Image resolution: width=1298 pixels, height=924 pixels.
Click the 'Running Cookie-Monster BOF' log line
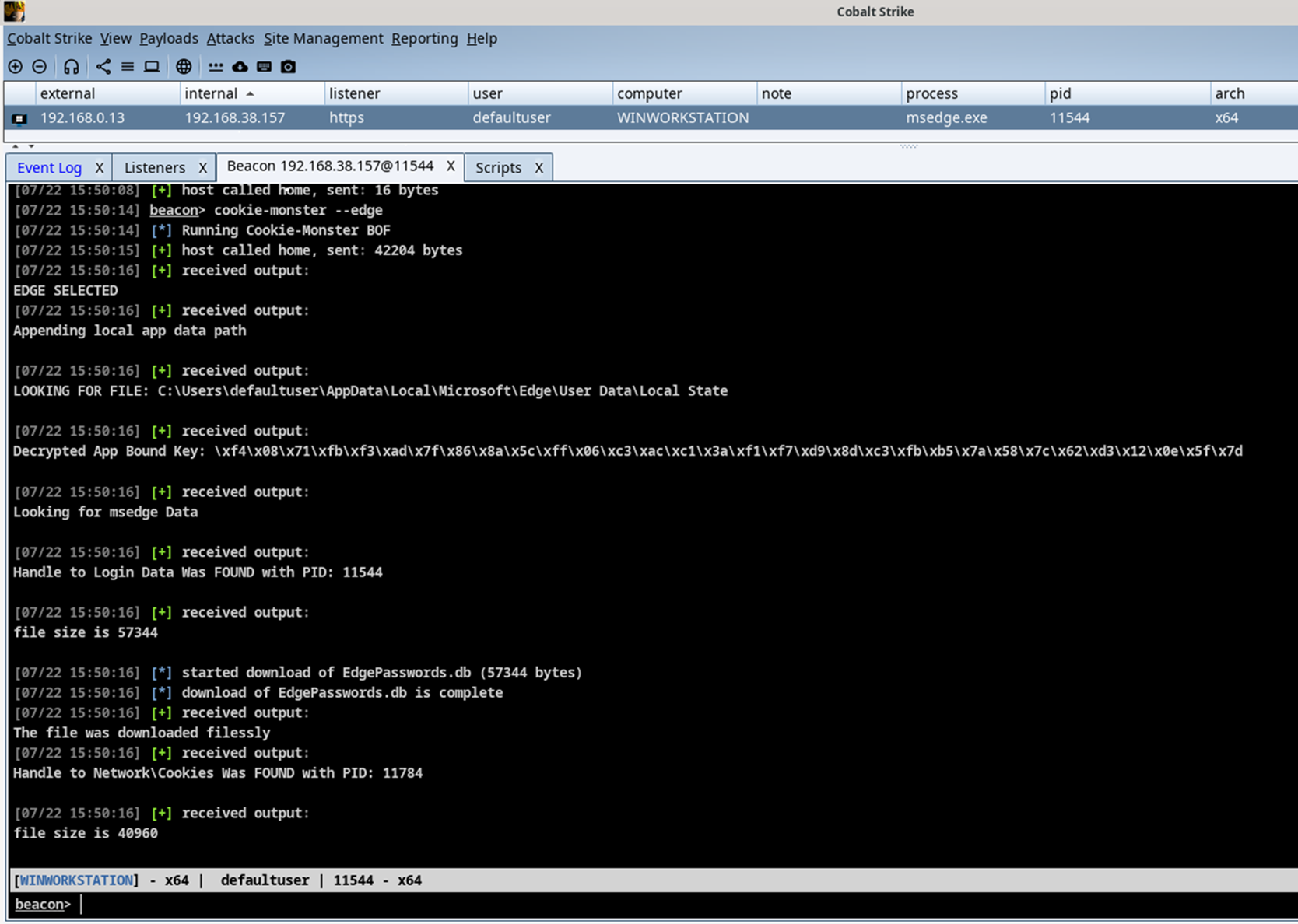click(202, 230)
